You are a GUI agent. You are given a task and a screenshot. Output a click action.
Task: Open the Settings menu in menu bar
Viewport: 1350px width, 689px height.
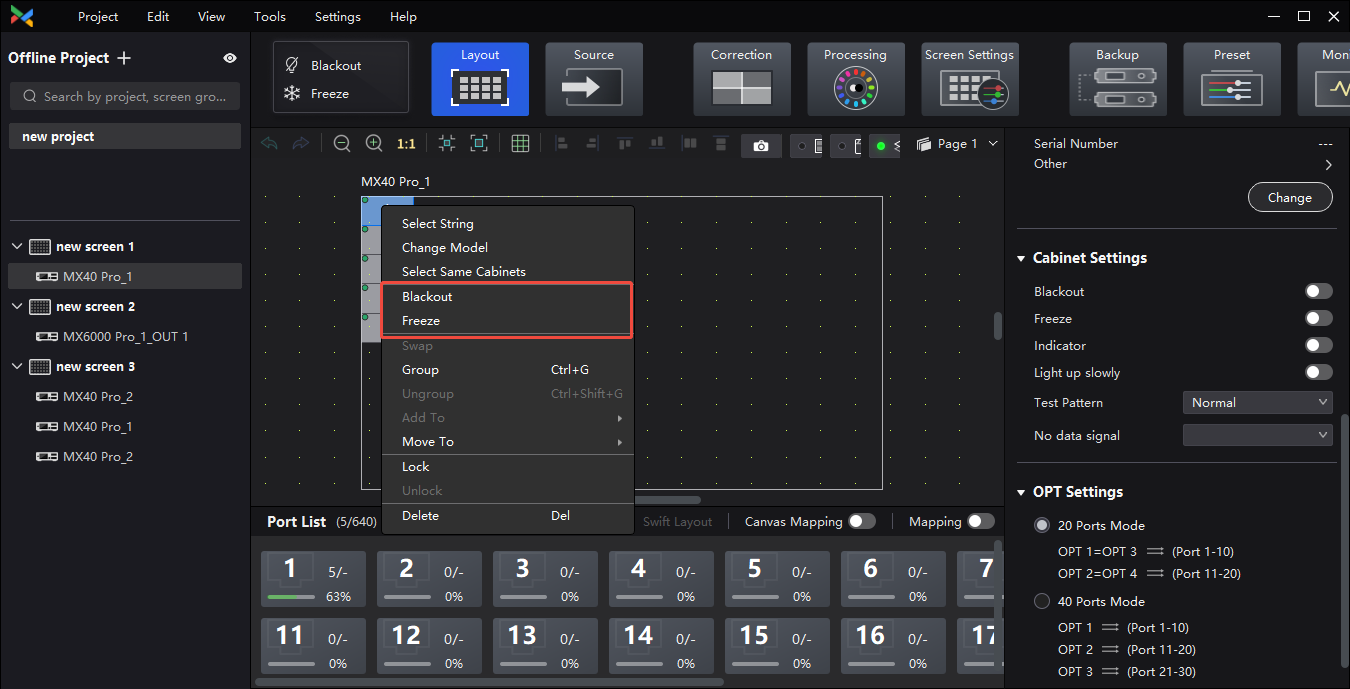(x=338, y=16)
